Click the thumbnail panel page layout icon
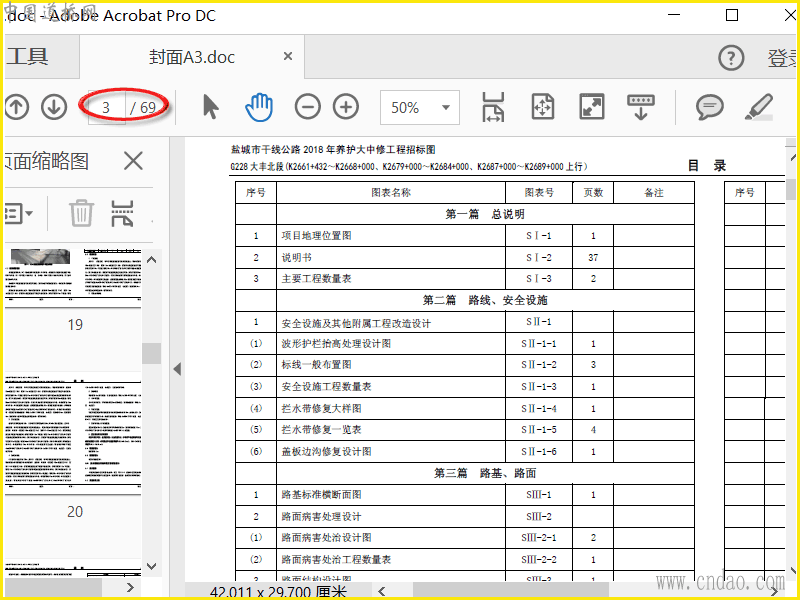 (122, 213)
